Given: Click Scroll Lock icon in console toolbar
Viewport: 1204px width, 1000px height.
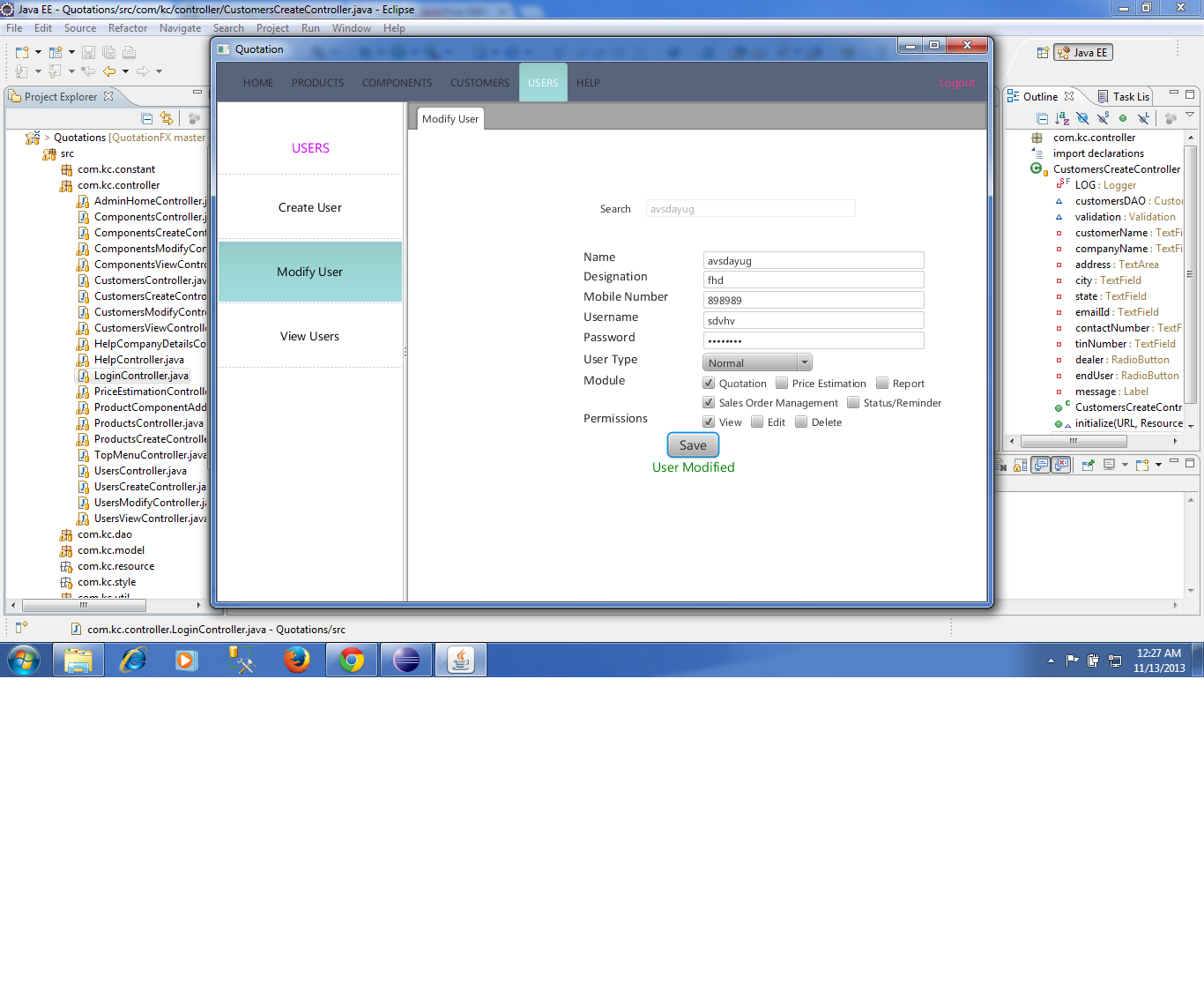Looking at the screenshot, I should (1021, 465).
